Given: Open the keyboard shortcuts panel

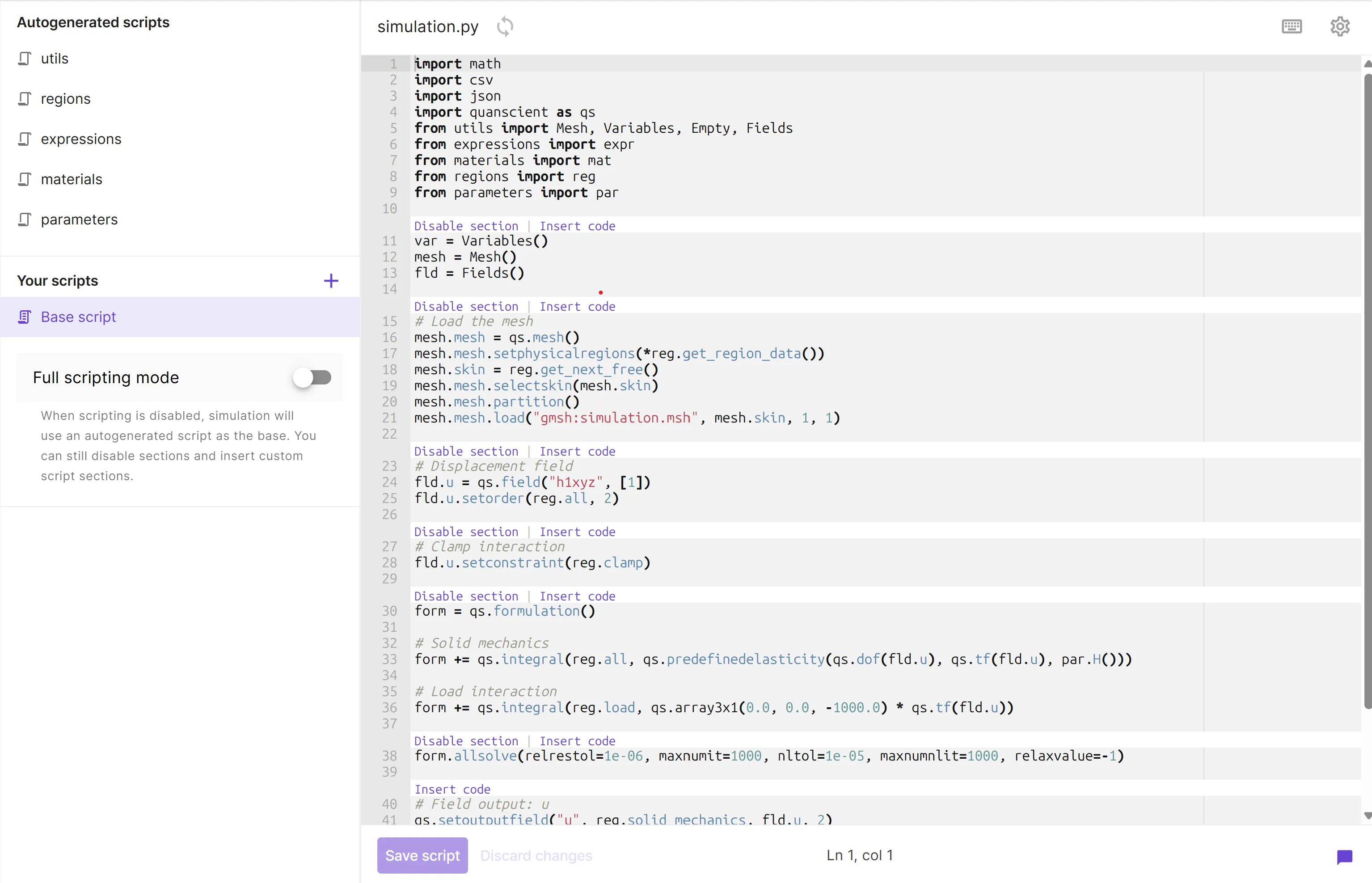Looking at the screenshot, I should click(1292, 26).
